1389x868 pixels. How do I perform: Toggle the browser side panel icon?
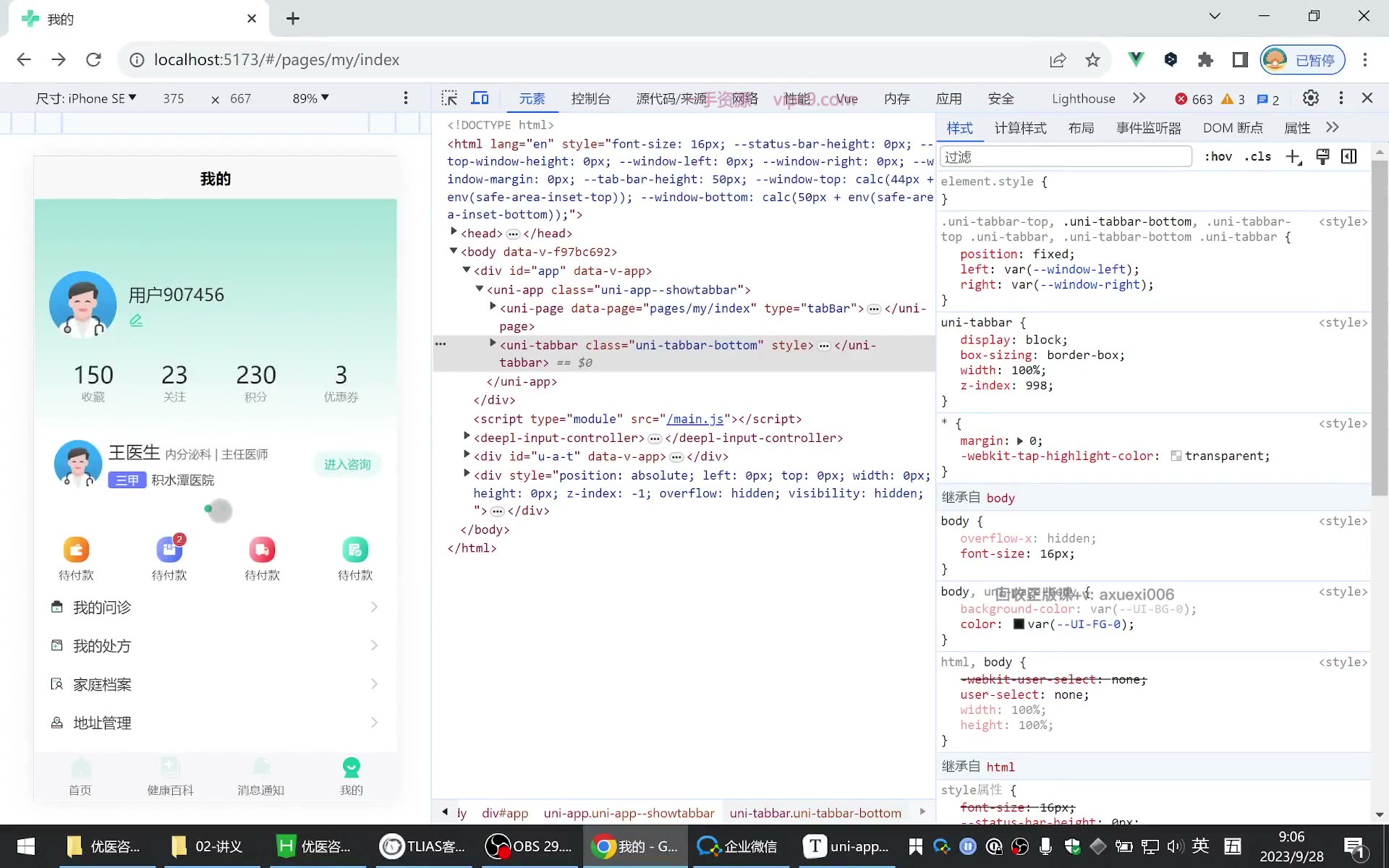(x=1240, y=59)
